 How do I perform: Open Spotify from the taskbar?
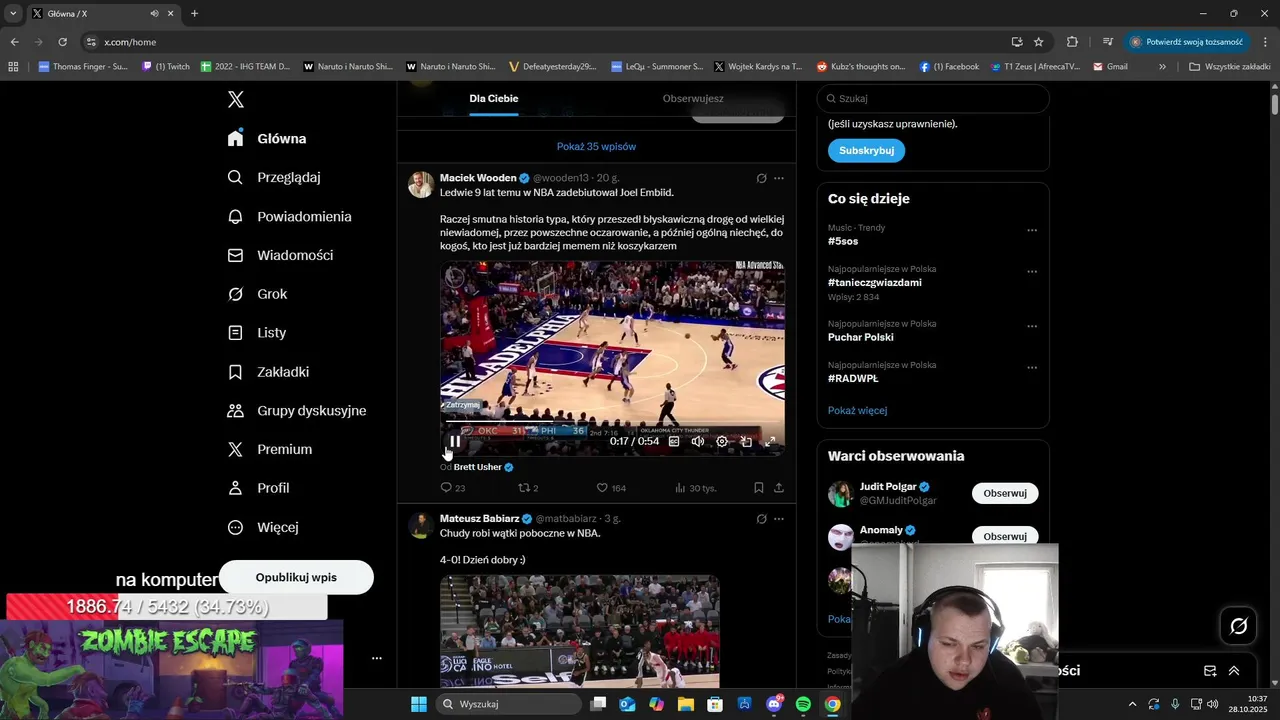(x=803, y=704)
